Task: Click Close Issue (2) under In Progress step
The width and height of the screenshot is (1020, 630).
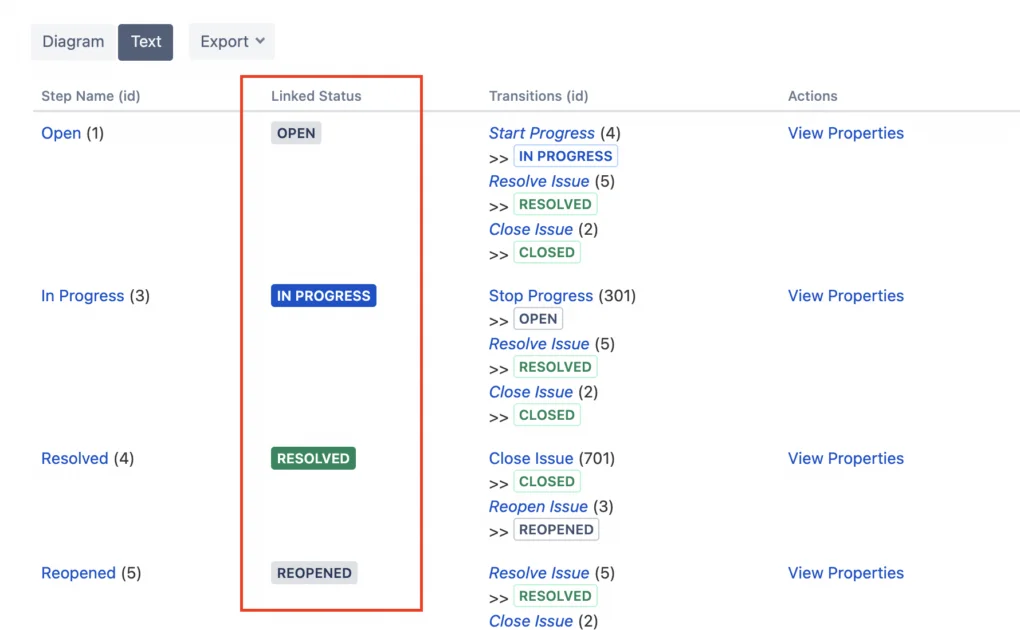Action: pos(531,392)
